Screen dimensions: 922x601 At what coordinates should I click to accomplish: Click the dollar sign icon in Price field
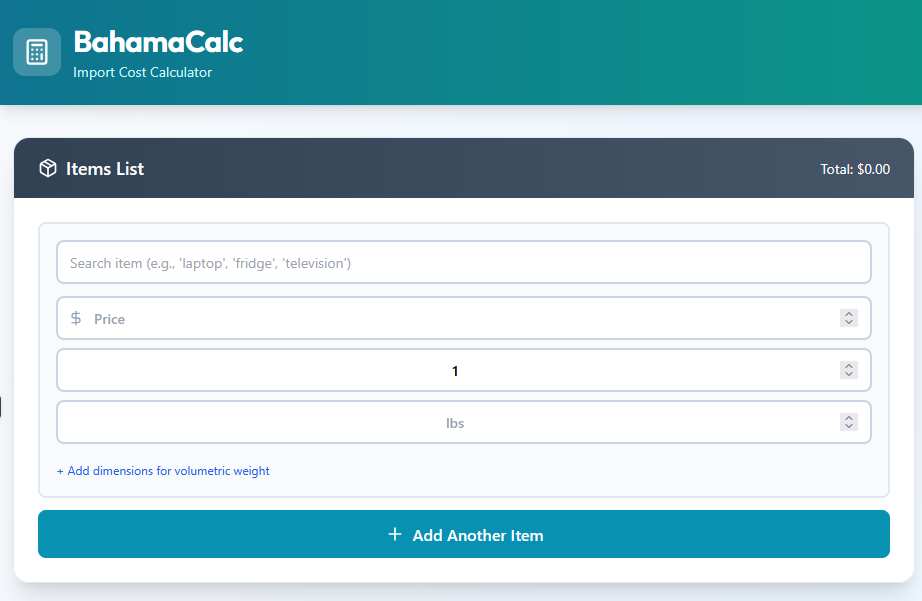coord(76,319)
